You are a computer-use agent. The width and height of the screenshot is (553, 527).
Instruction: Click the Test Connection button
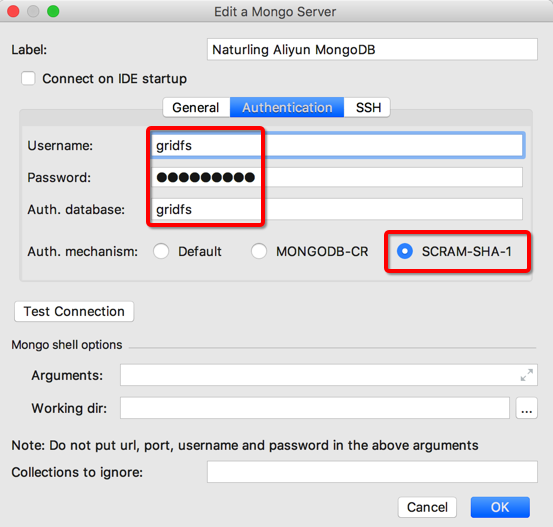74,311
